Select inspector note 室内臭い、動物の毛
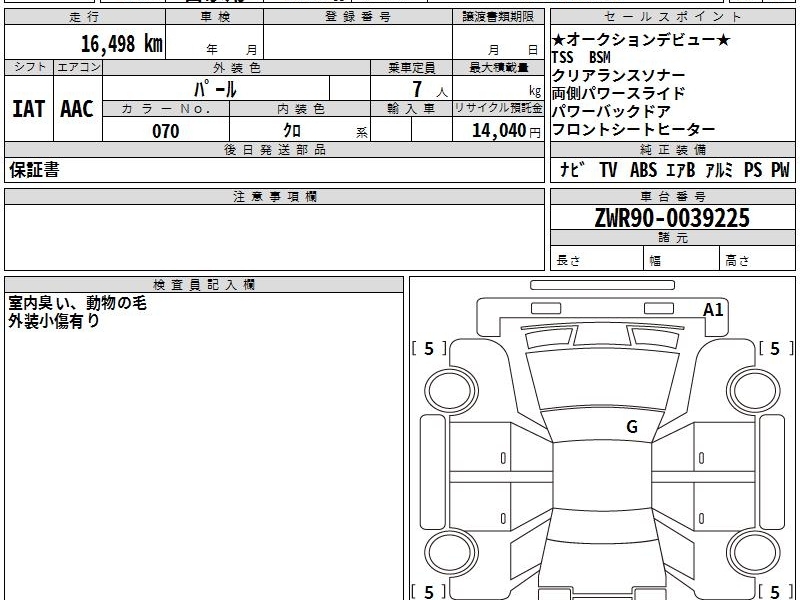 click(78, 303)
